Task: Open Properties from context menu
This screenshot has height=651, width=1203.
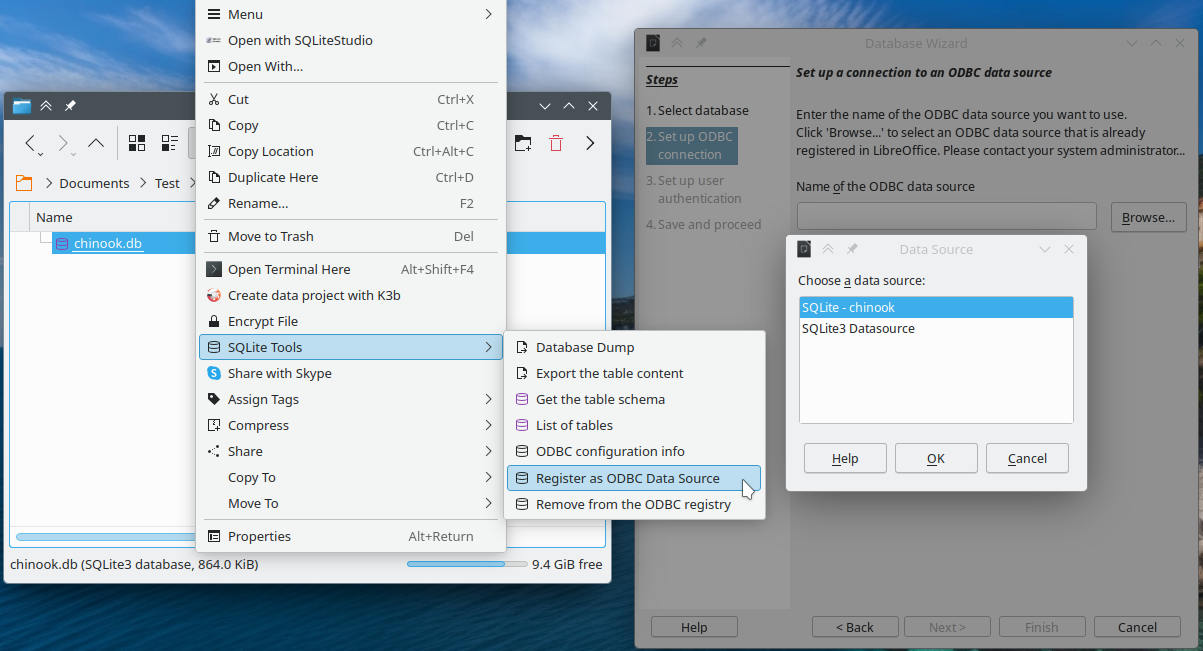Action: (351, 536)
